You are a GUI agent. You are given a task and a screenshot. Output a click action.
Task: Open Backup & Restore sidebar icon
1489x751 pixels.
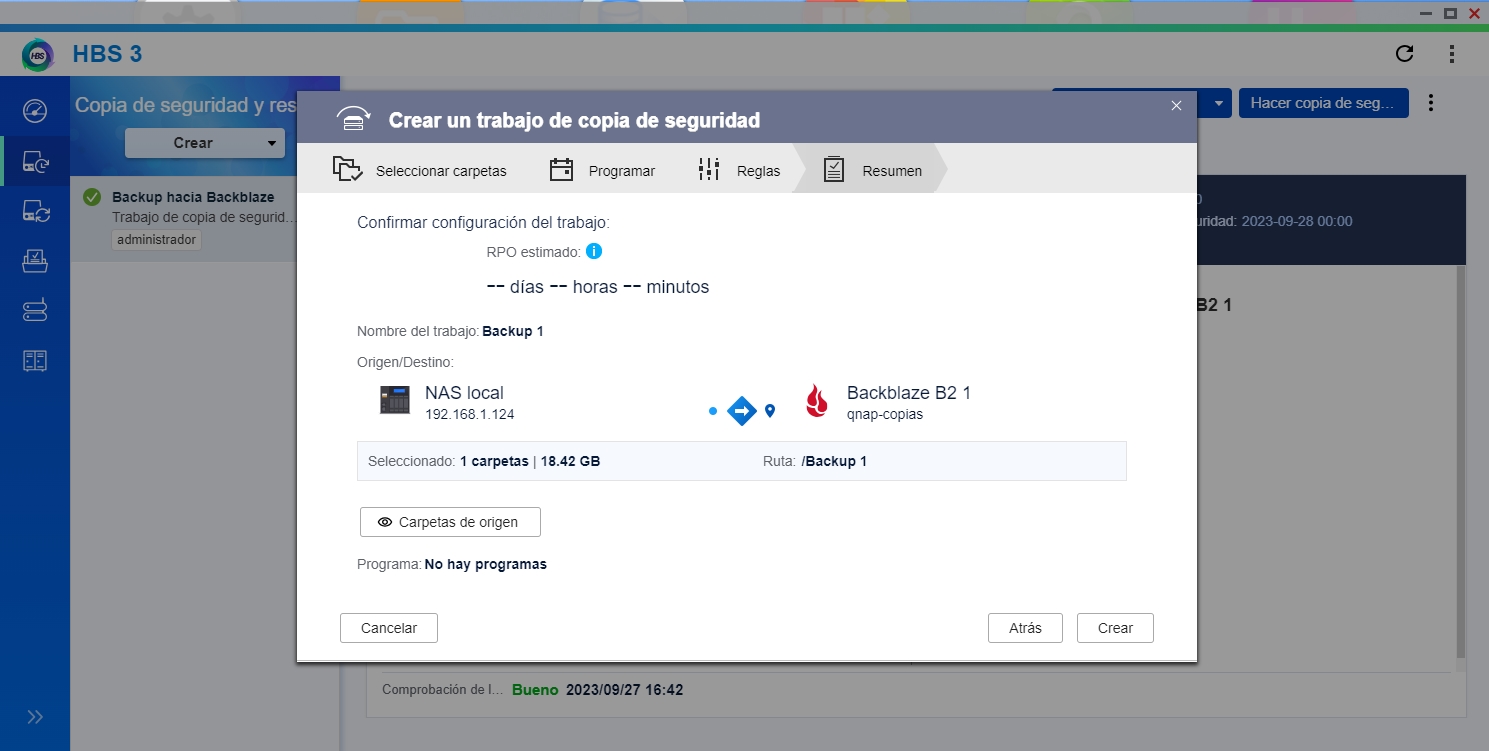[35, 161]
